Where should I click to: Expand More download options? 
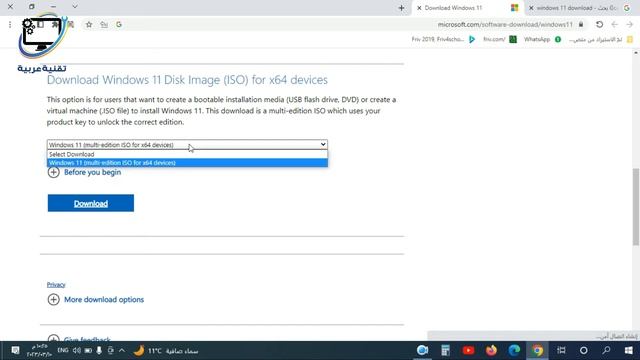(x=96, y=300)
